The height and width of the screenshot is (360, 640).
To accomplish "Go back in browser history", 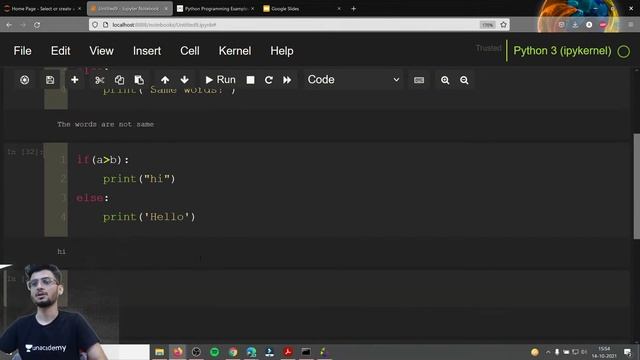I will point(9,25).
